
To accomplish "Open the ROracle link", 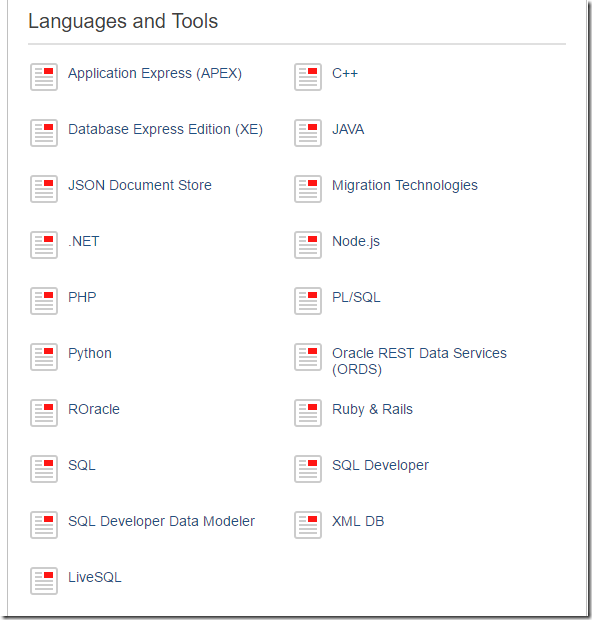I will [94, 409].
